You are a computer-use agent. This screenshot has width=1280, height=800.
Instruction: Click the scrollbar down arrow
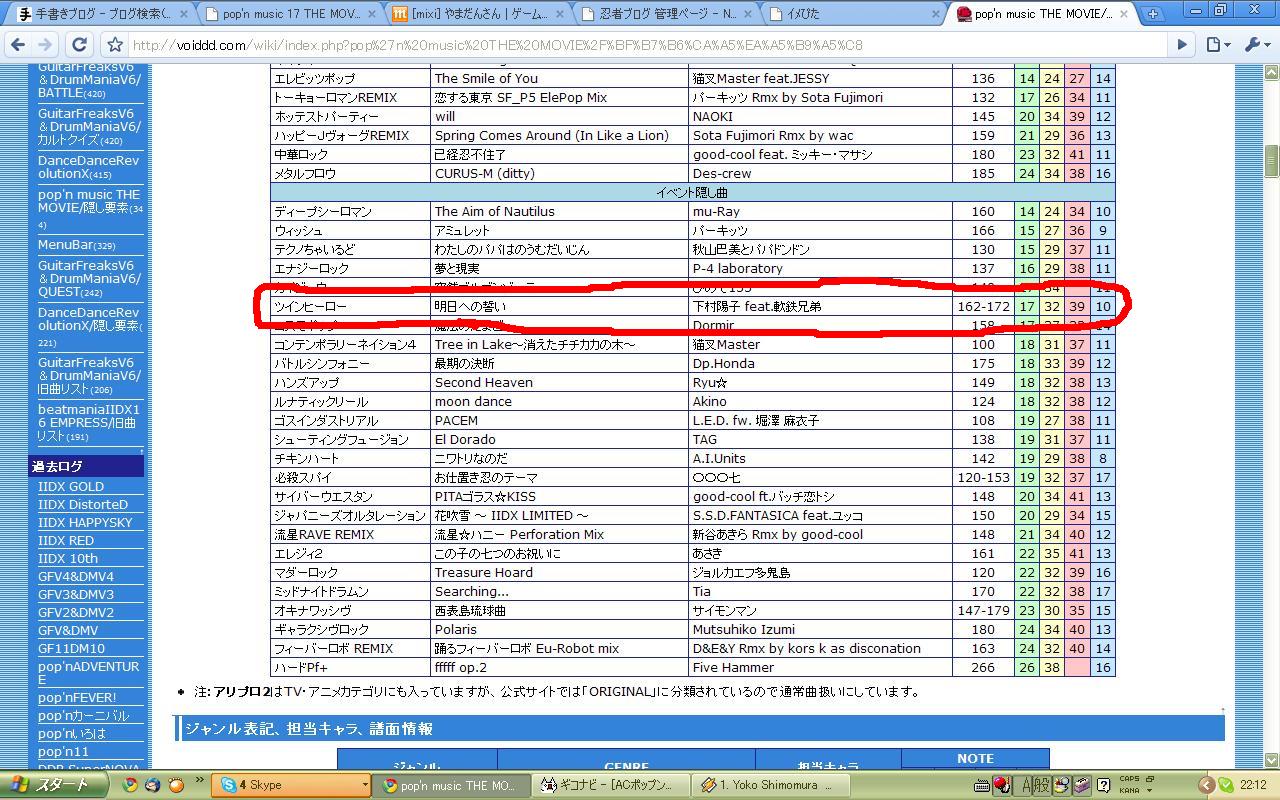[x=1271, y=760]
